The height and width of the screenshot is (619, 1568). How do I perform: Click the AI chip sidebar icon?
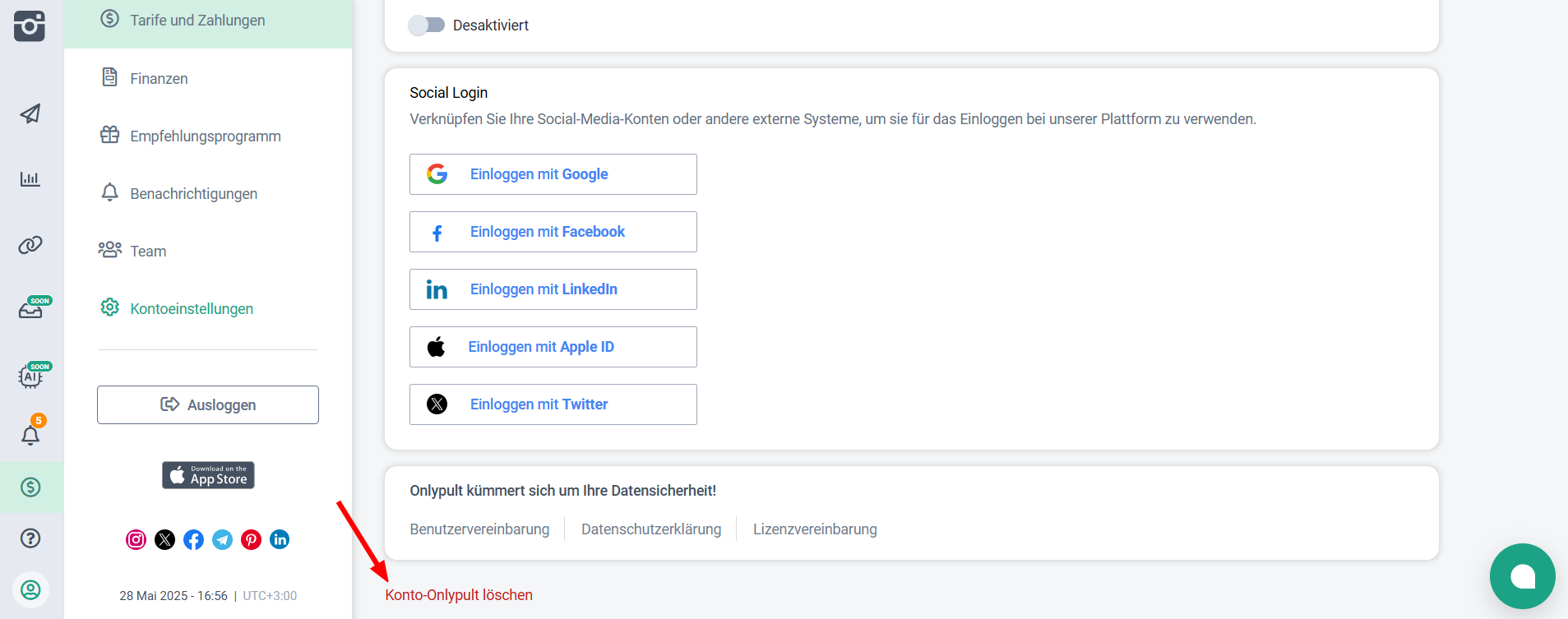point(30,376)
